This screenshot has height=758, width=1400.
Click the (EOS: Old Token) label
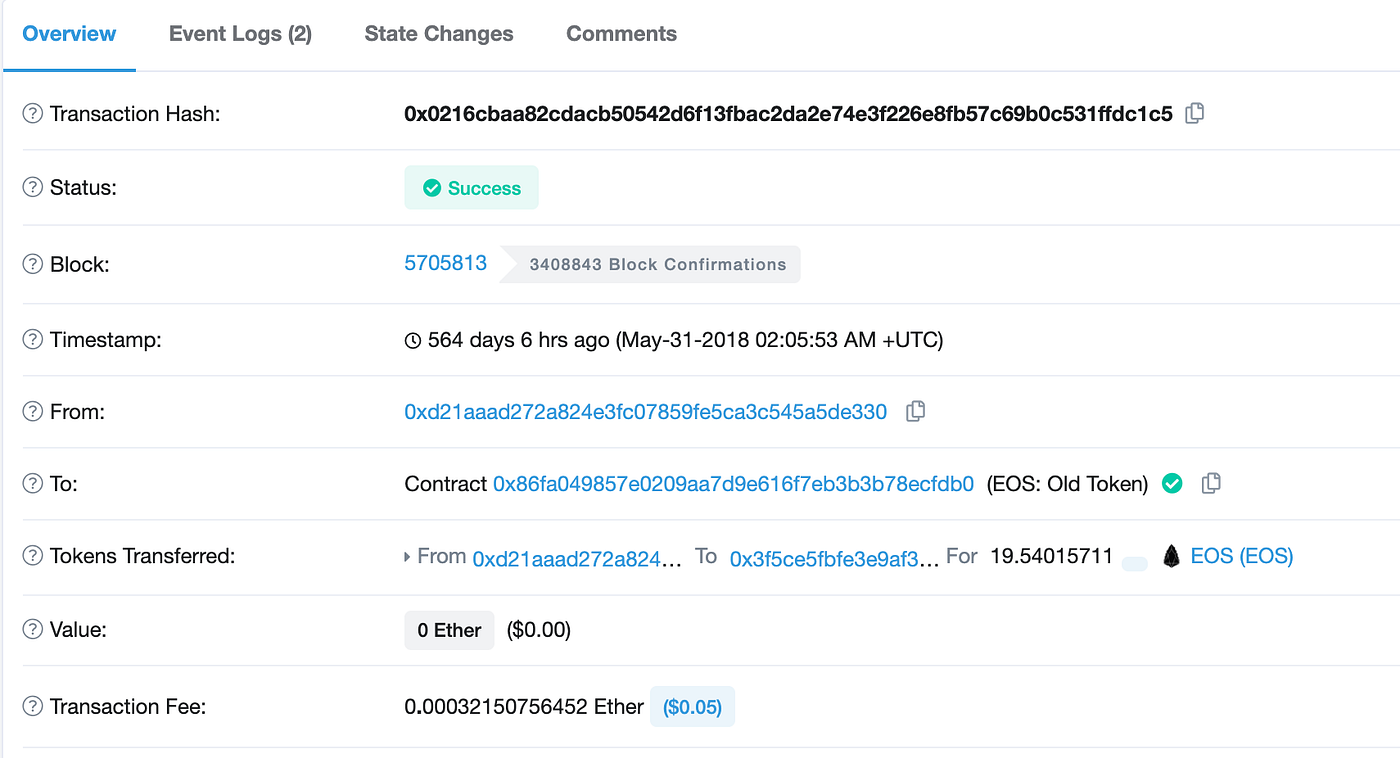click(x=1067, y=484)
